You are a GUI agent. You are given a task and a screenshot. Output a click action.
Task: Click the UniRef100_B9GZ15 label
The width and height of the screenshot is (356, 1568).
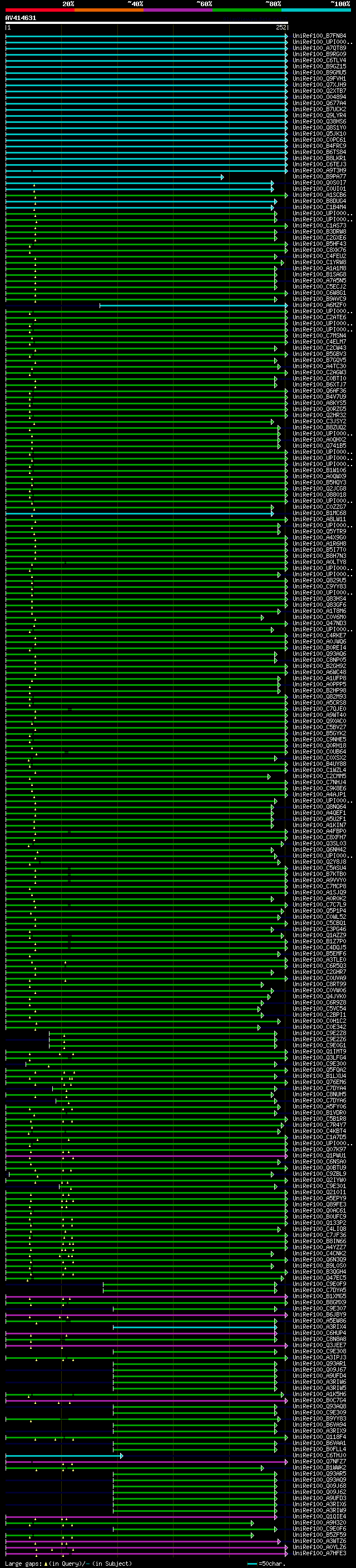click(319, 66)
